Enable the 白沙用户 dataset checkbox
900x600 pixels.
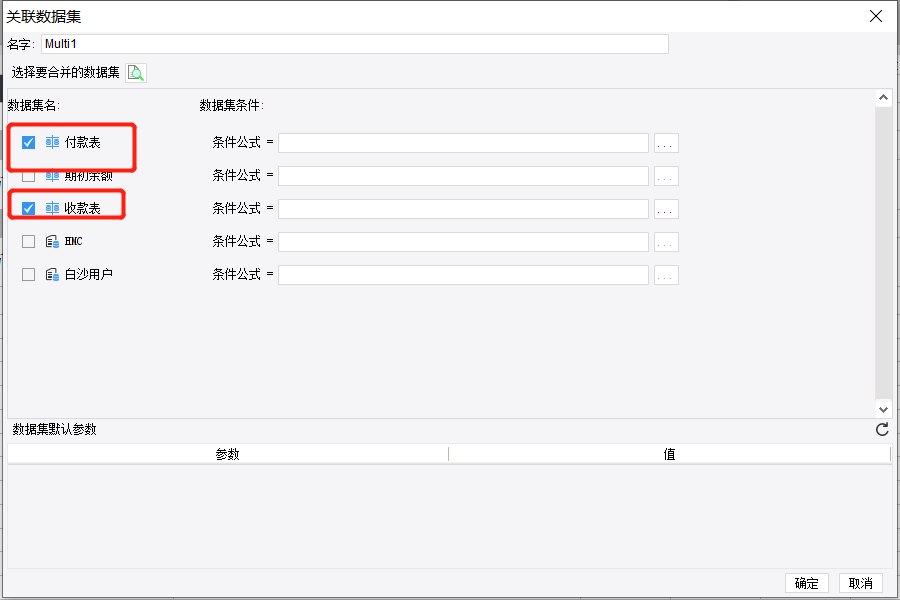28,274
